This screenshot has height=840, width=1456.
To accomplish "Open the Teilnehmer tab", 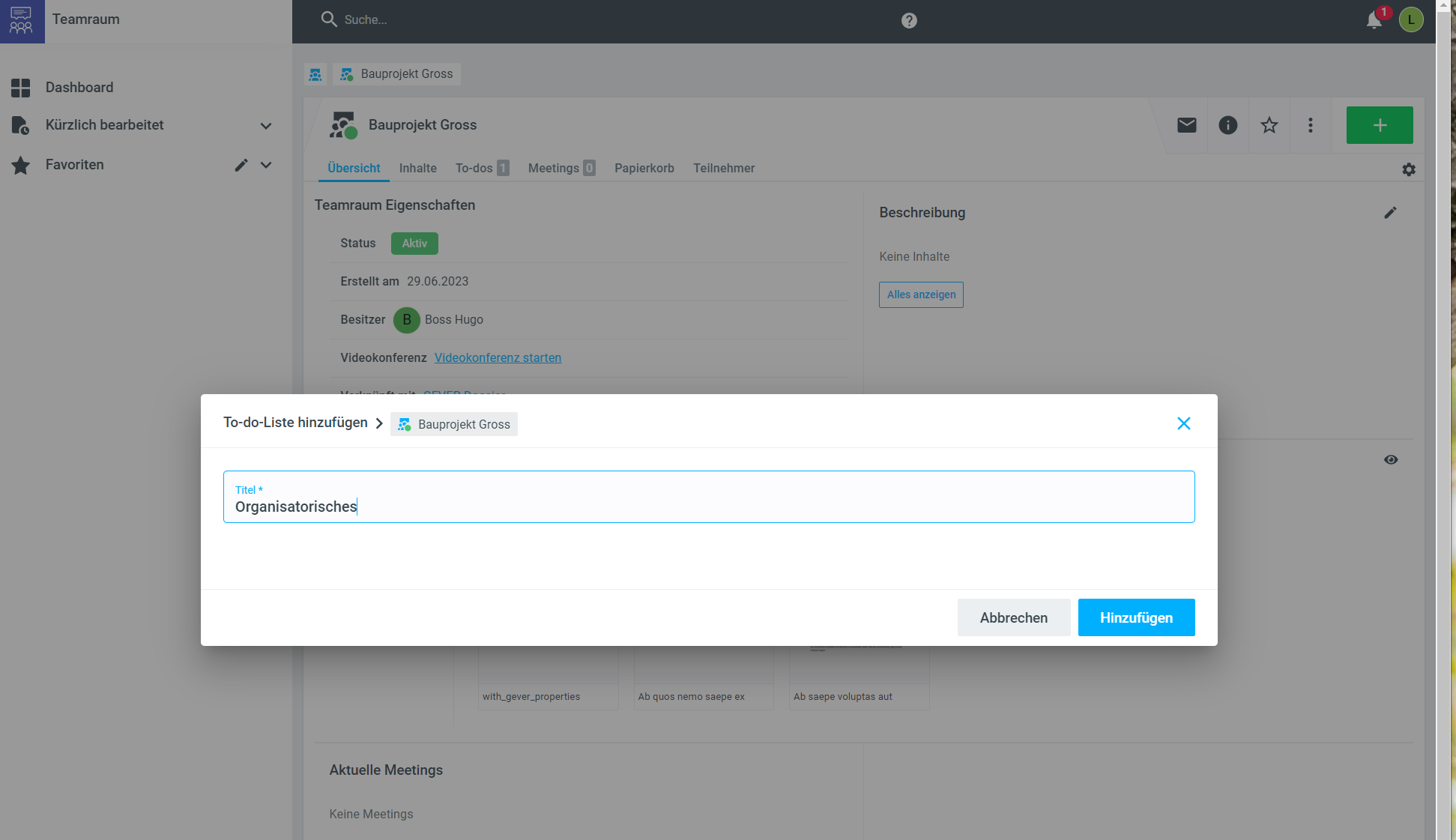I will [x=723, y=168].
